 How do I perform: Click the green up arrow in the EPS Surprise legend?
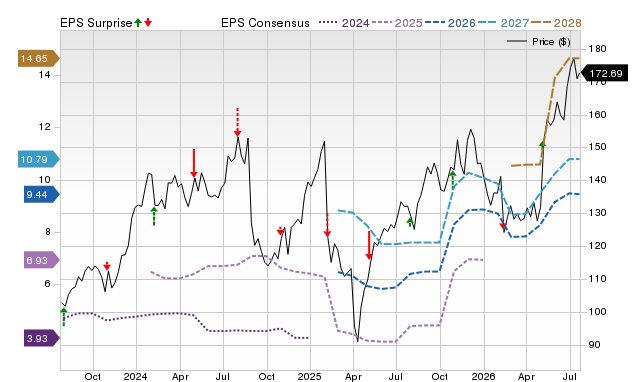click(138, 23)
